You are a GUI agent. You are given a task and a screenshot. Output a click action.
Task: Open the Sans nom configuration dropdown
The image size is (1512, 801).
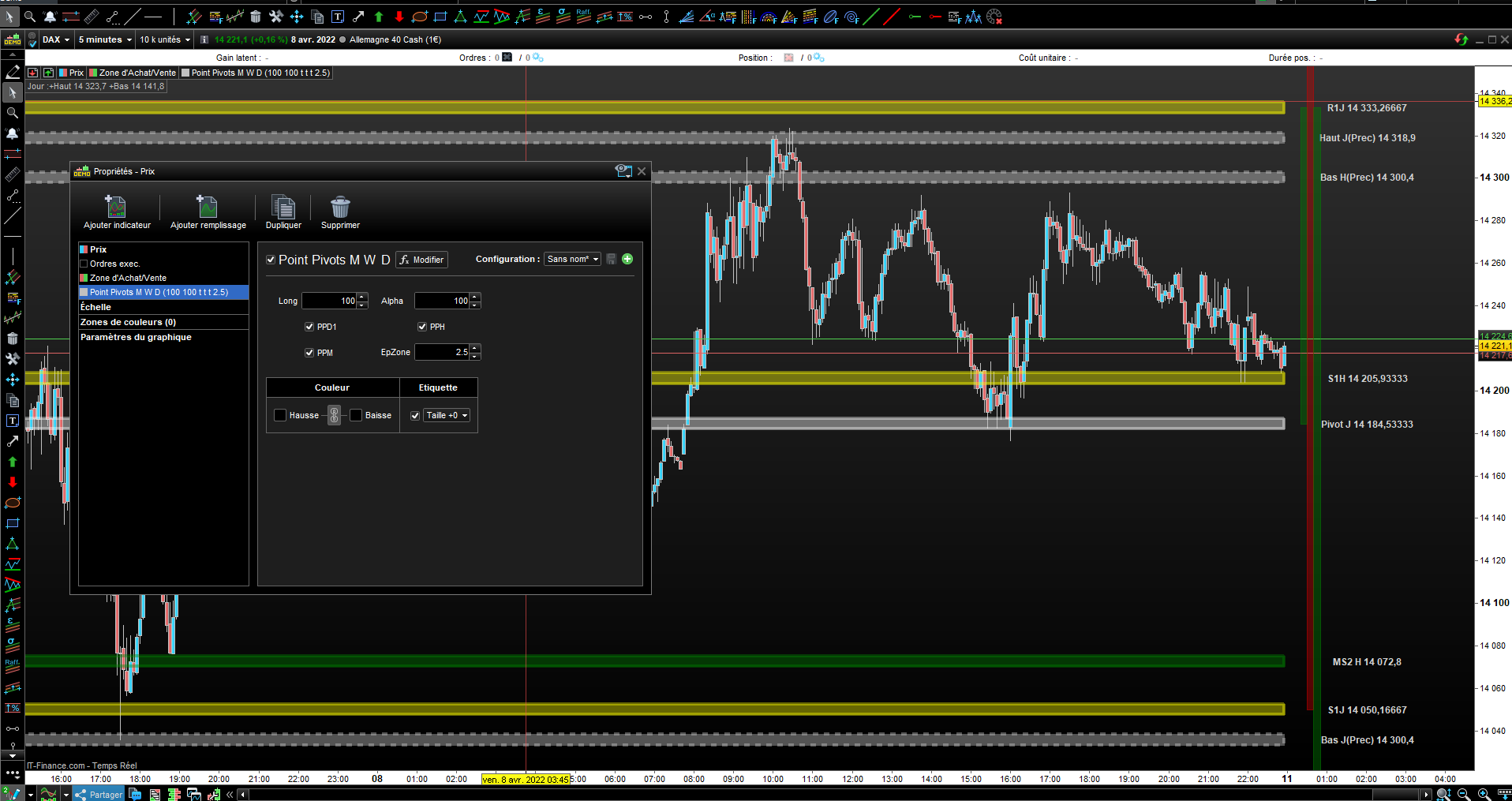click(572, 259)
